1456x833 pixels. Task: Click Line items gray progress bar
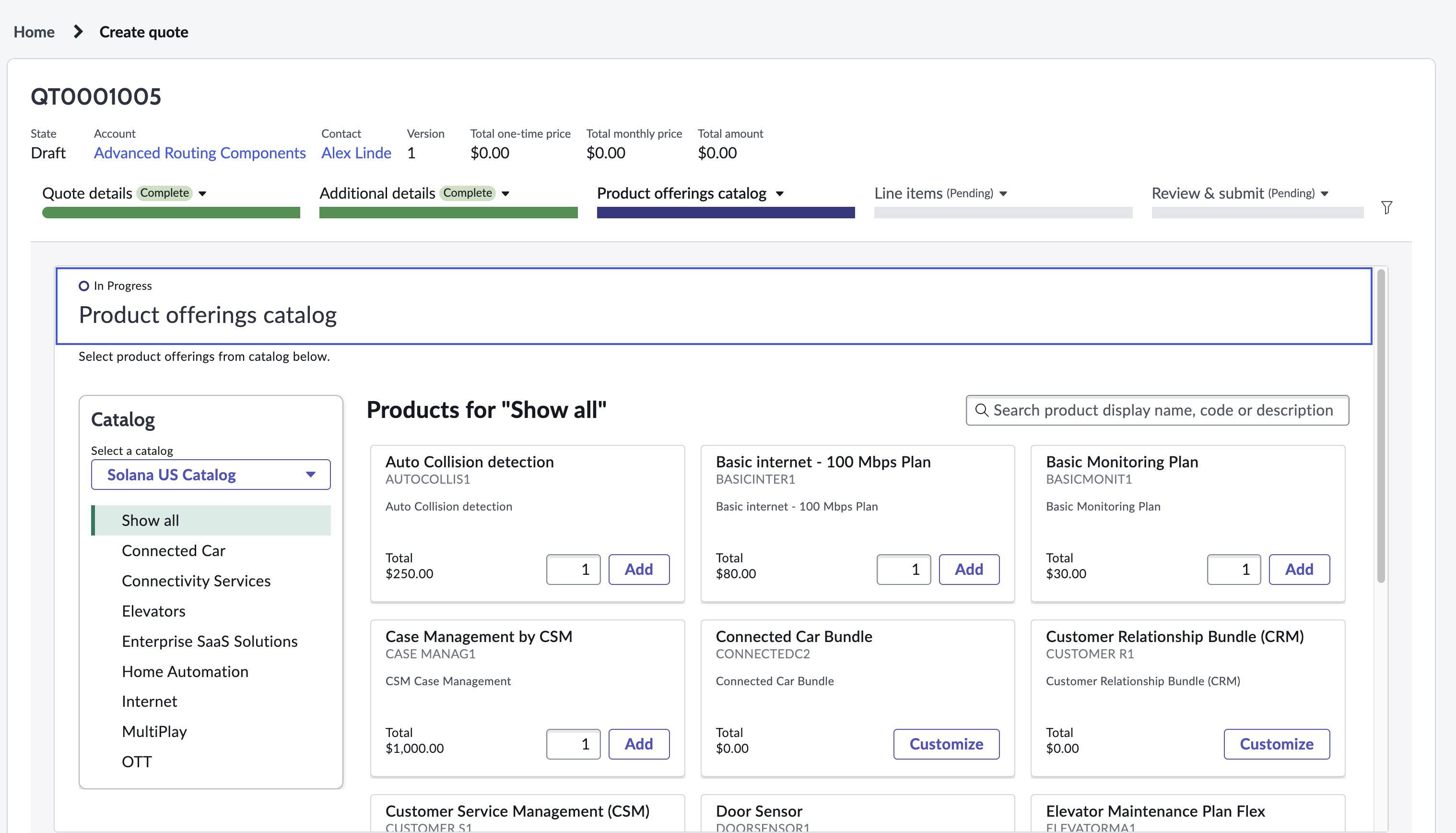click(1003, 213)
